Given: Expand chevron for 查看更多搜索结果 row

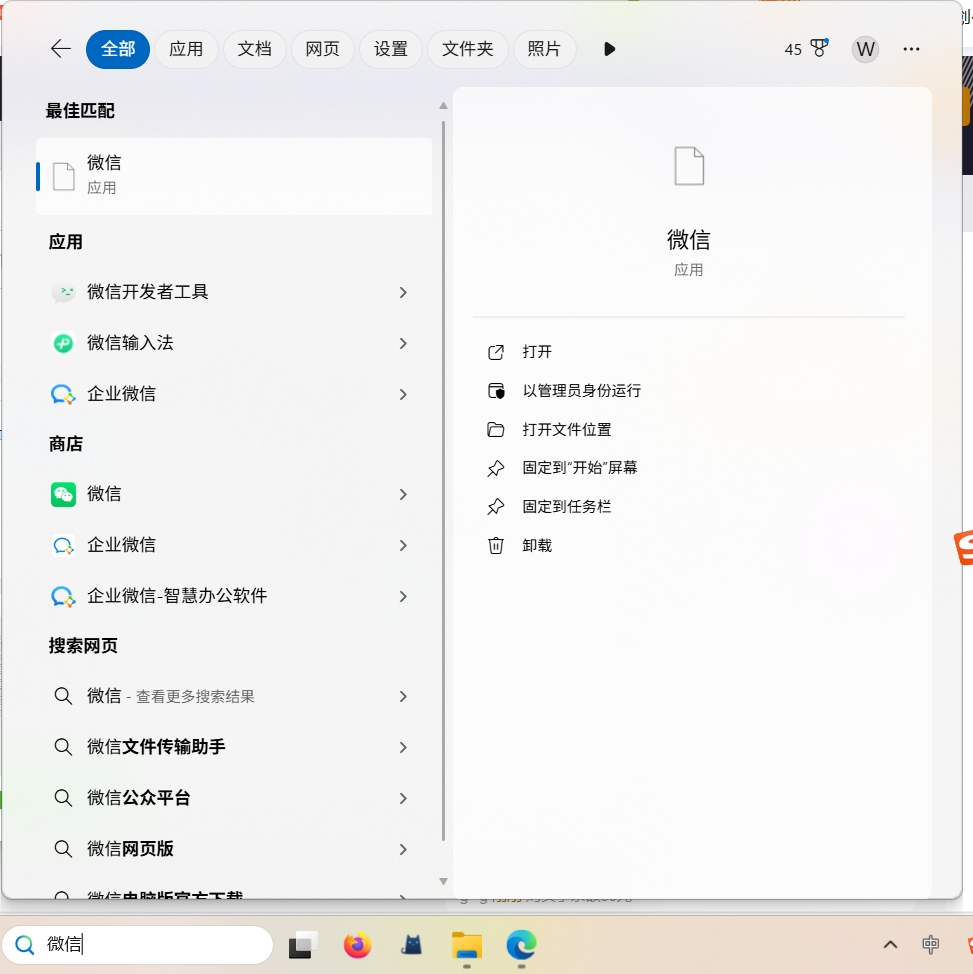Looking at the screenshot, I should coord(403,696).
